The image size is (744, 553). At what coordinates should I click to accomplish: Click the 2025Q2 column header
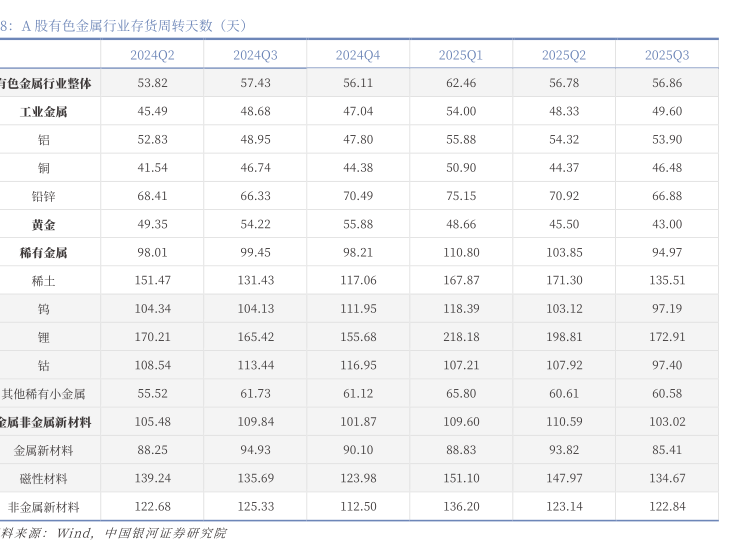coord(564,55)
